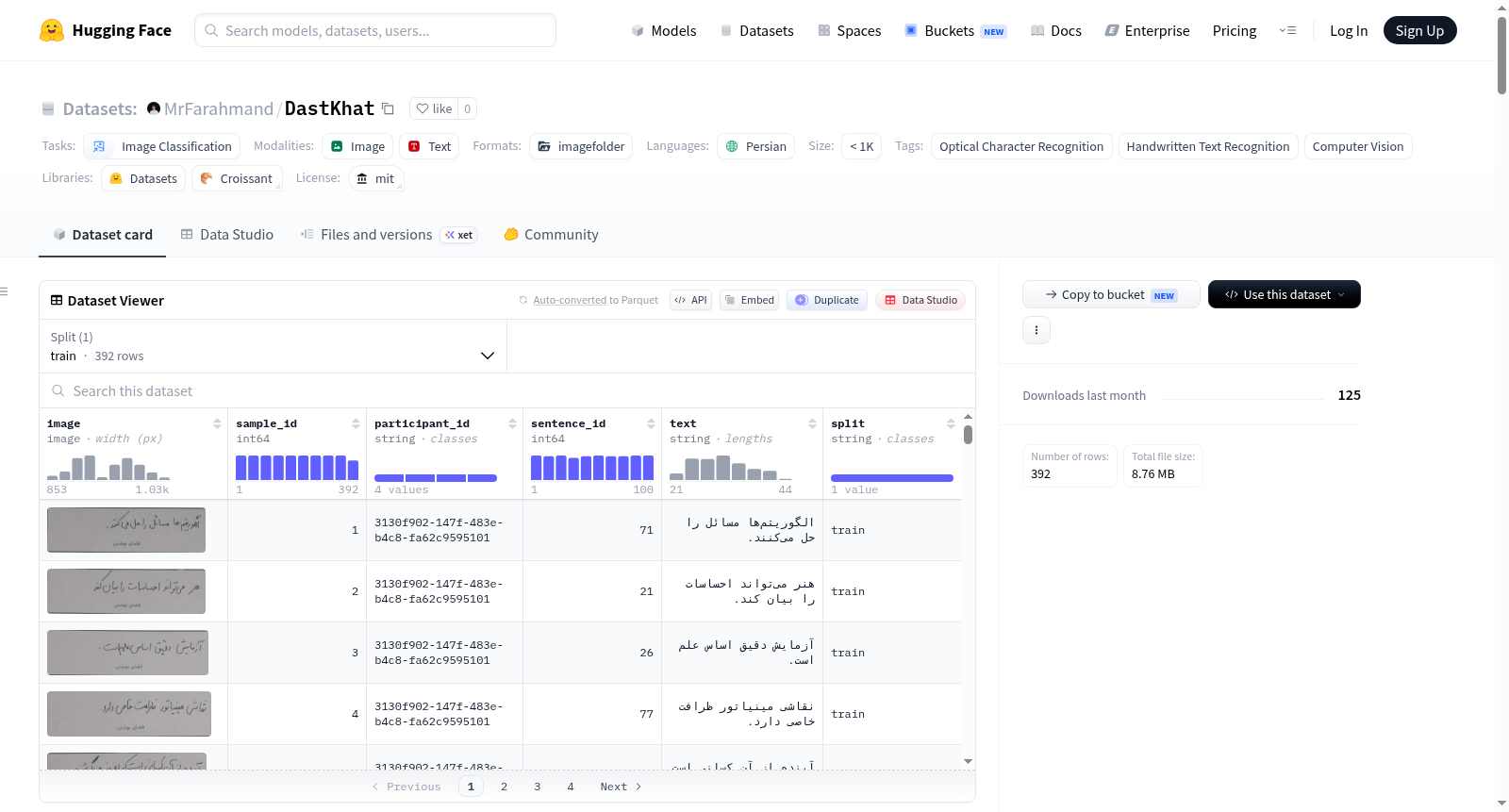1509x812 pixels.
Task: Open the handwriting thumbnail in sample row 1
Action: (x=126, y=530)
